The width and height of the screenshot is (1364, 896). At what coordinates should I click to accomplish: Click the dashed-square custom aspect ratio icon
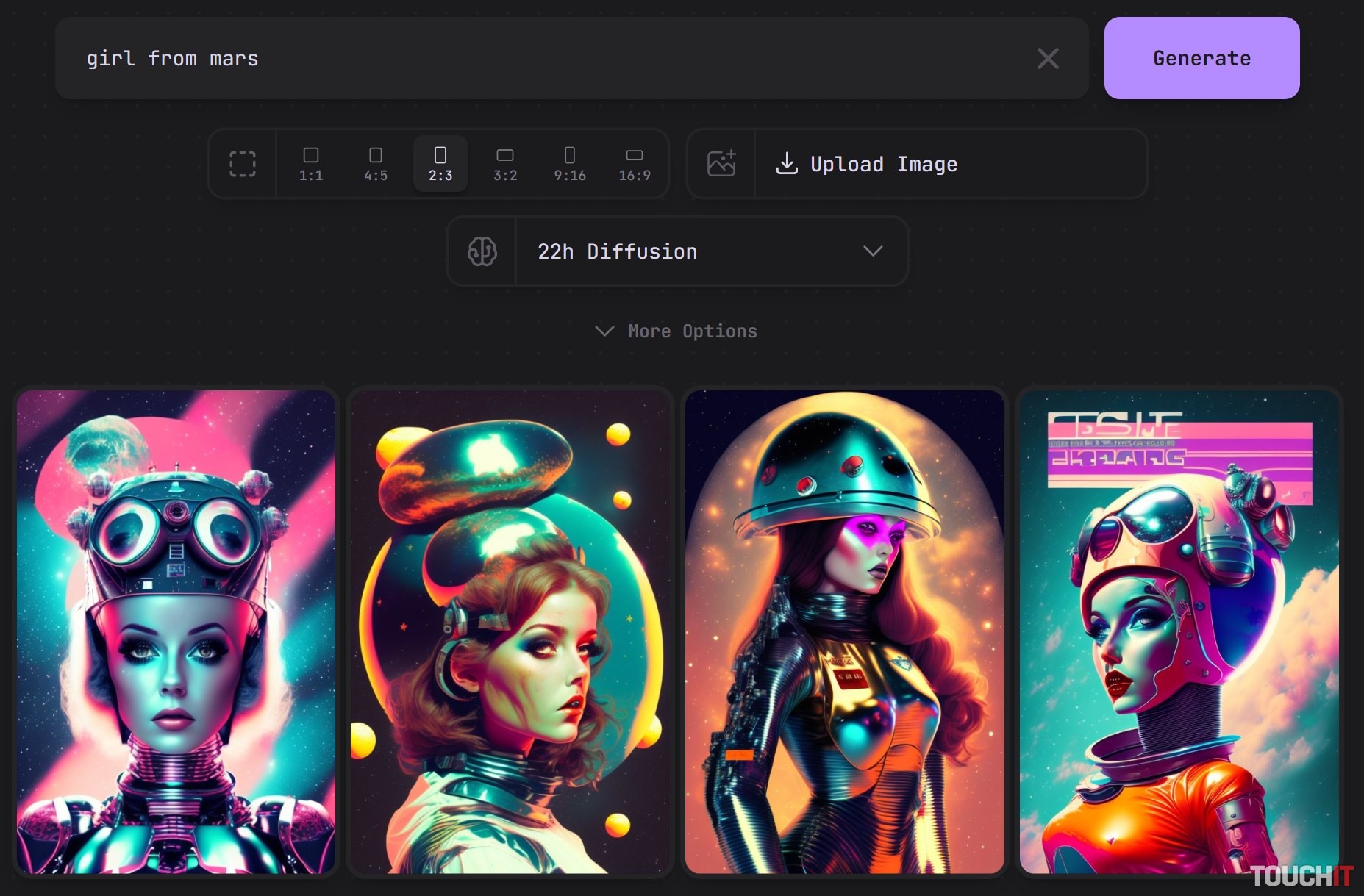pyautogui.click(x=242, y=164)
